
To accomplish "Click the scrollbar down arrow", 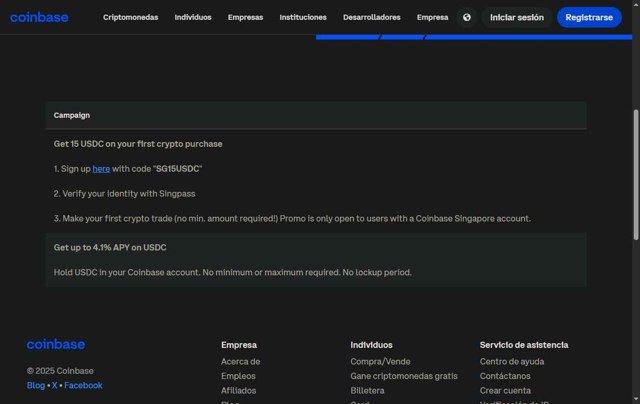I will 636,400.
